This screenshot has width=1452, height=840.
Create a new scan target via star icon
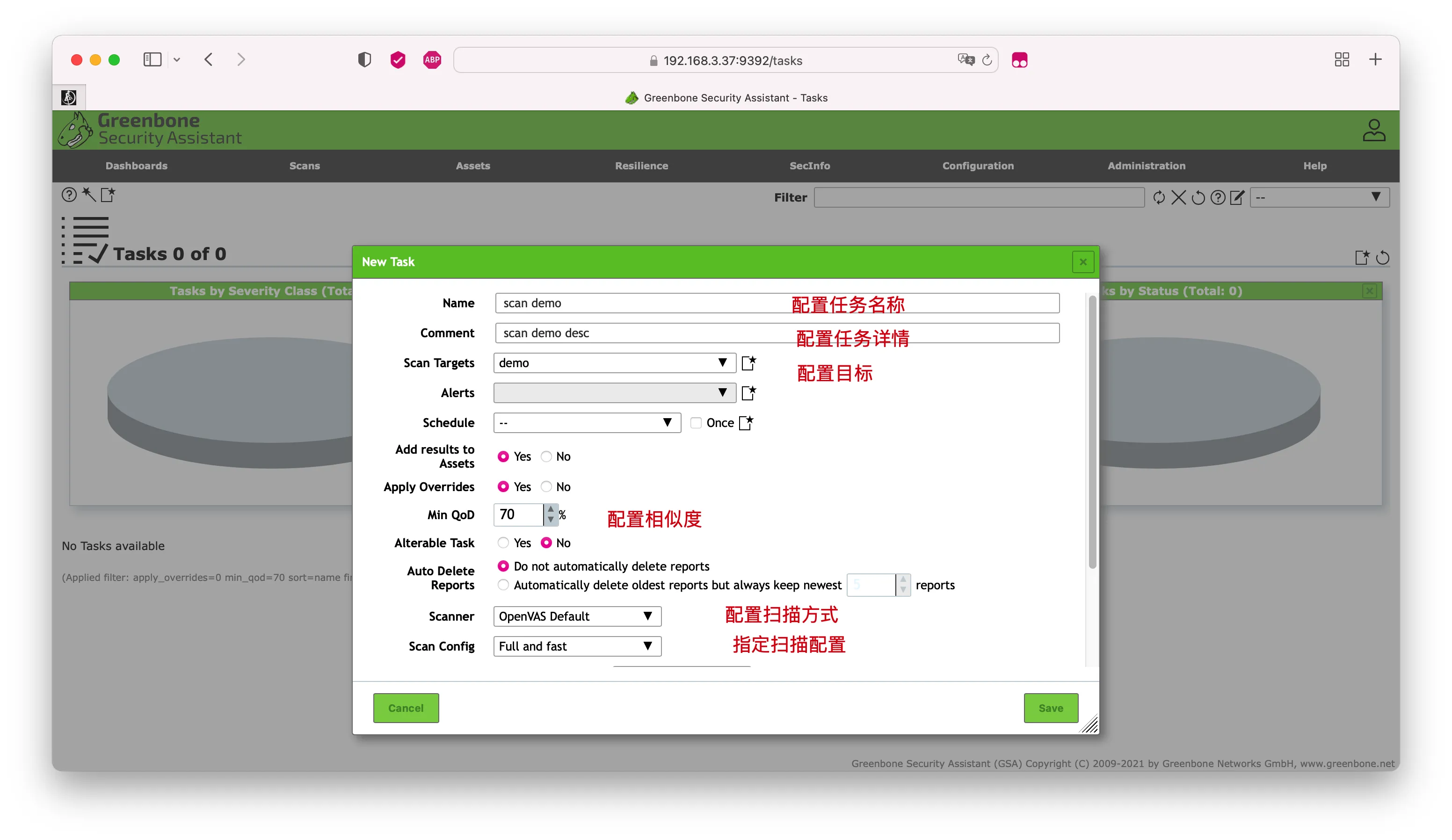tap(748, 363)
